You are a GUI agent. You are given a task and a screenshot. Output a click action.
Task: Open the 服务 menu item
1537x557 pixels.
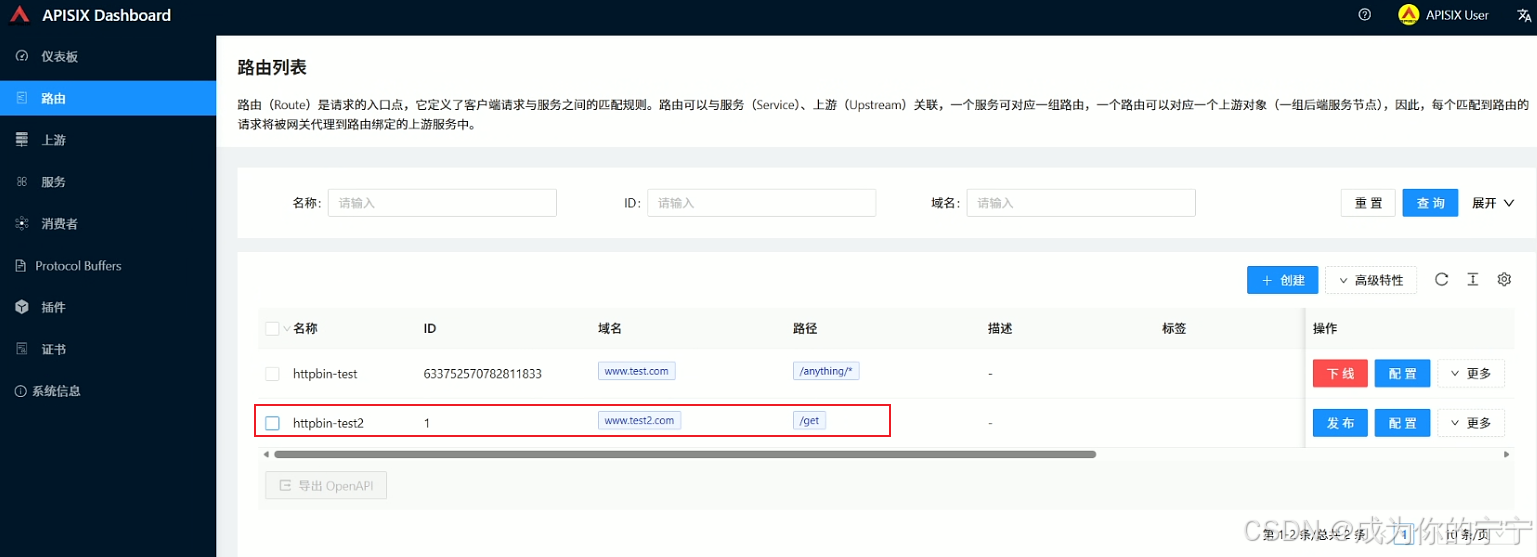click(x=108, y=182)
